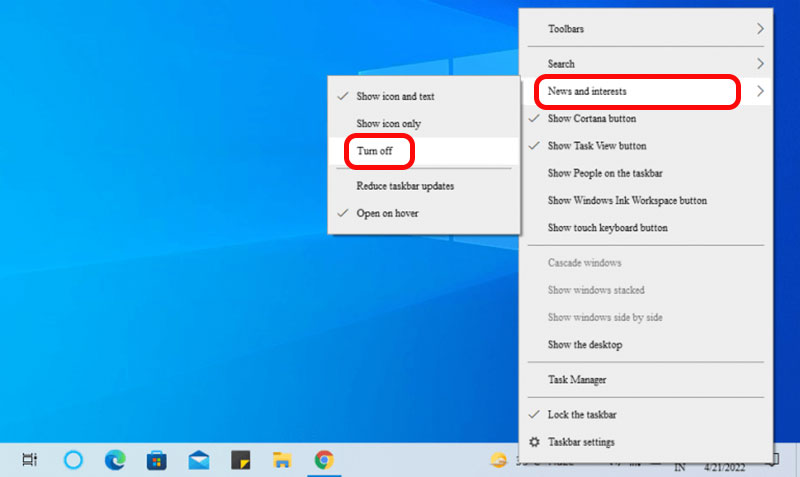Screen dimensions: 800x477
Task: Open the Sticky Notes taskbar icon
Action: tap(240, 460)
